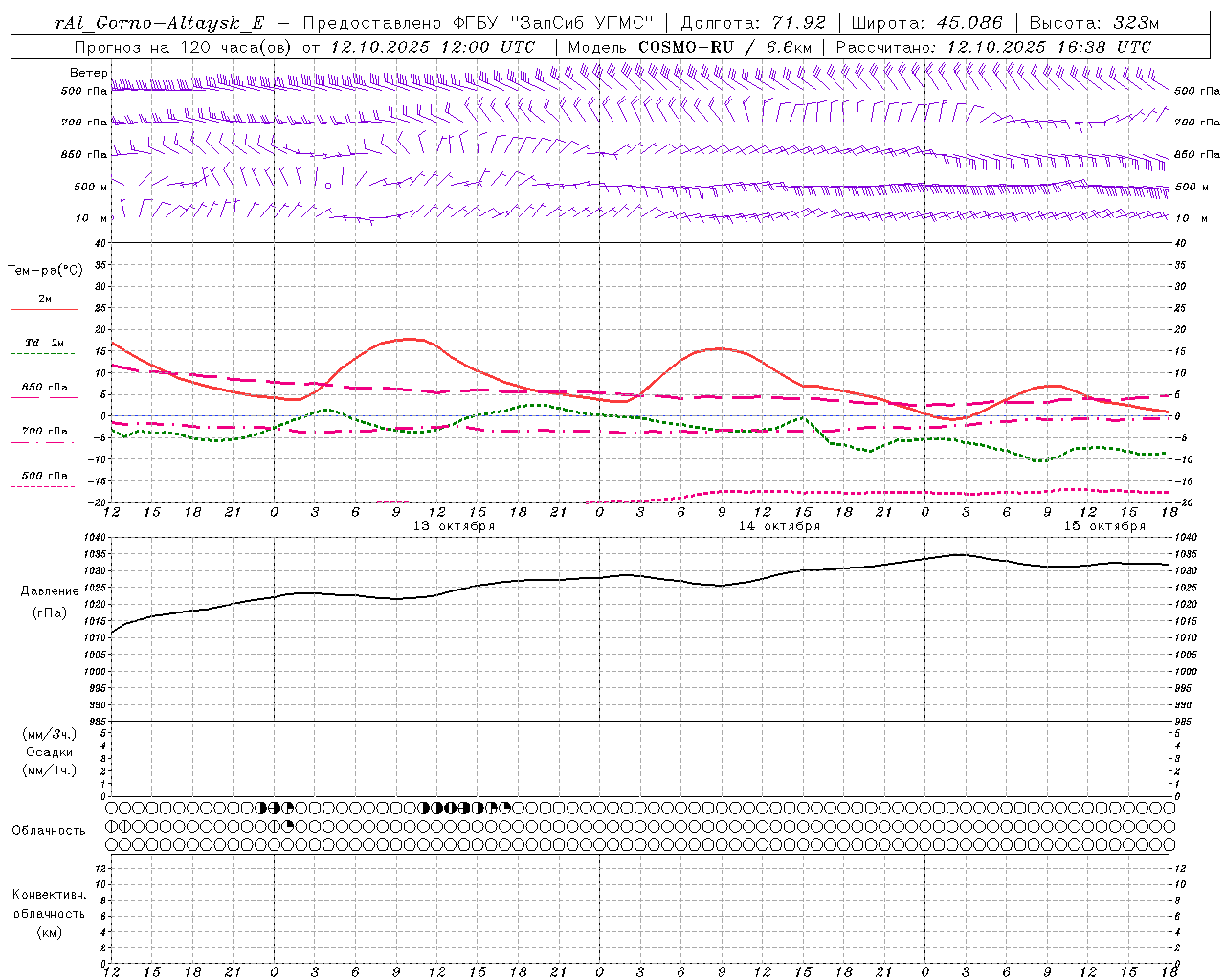Select the 'Высота: 323м' header value
Image resolution: width=1225 pixels, height=980 pixels.
(x=1094, y=23)
